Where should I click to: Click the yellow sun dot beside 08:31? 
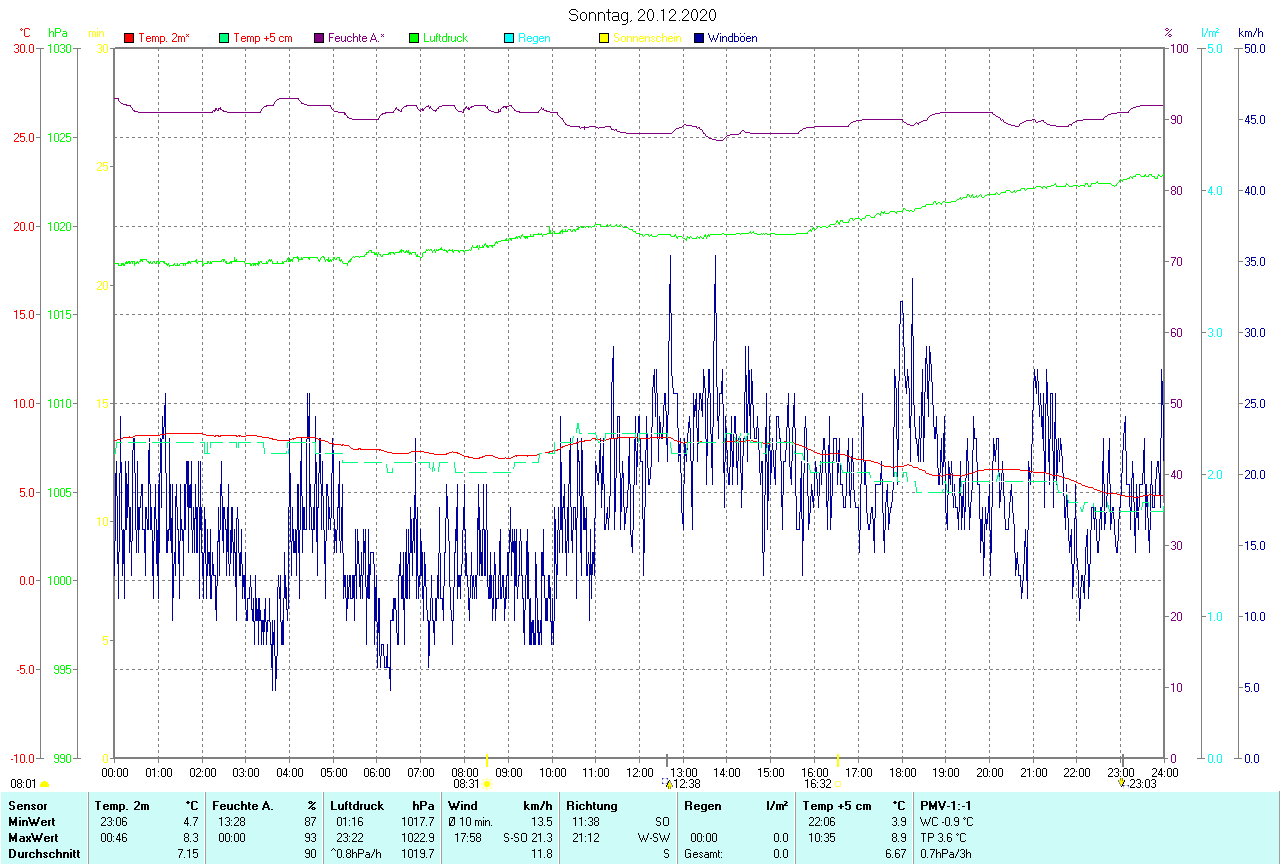point(486,785)
